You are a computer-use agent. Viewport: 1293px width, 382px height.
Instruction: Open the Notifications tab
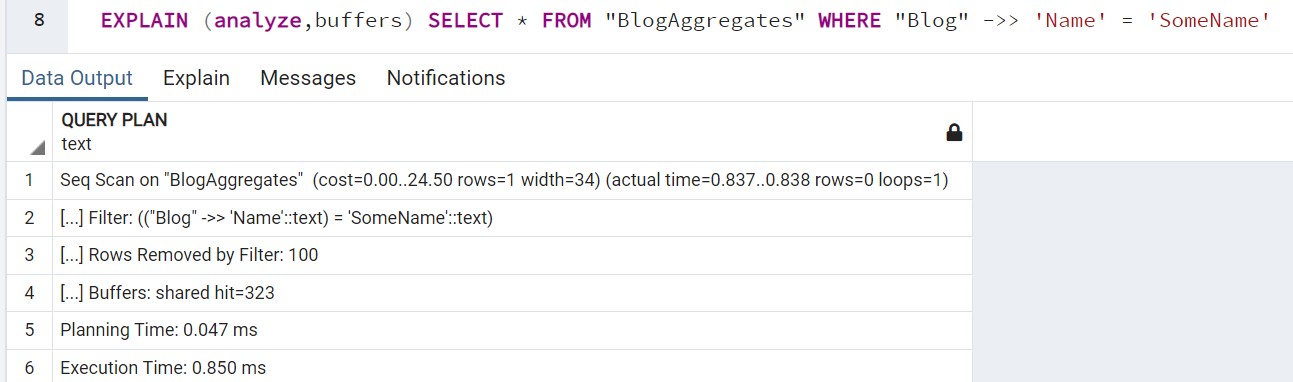point(446,78)
